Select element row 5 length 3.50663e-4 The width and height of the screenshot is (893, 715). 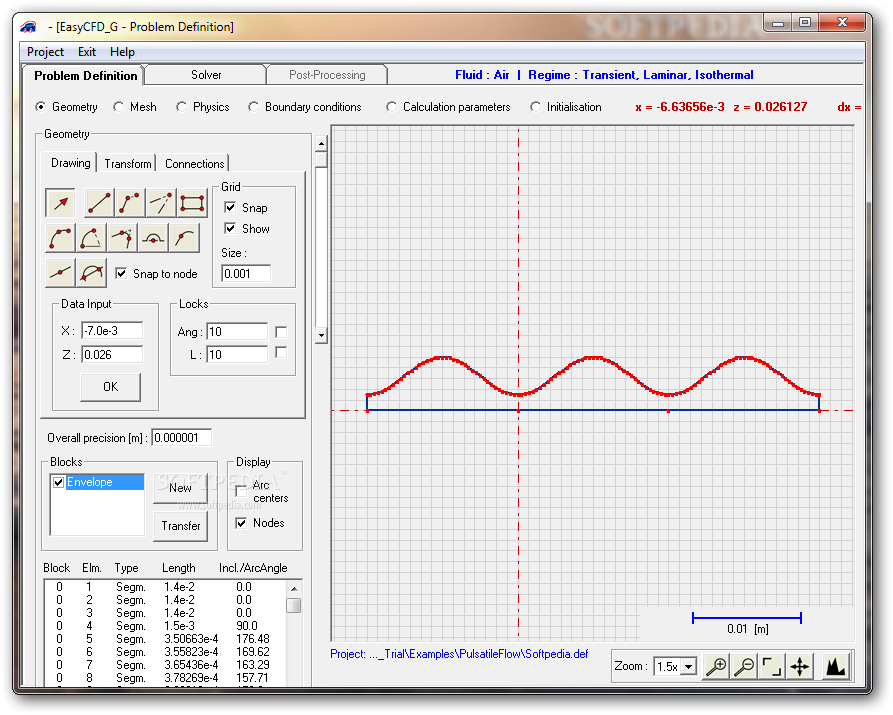pos(165,639)
